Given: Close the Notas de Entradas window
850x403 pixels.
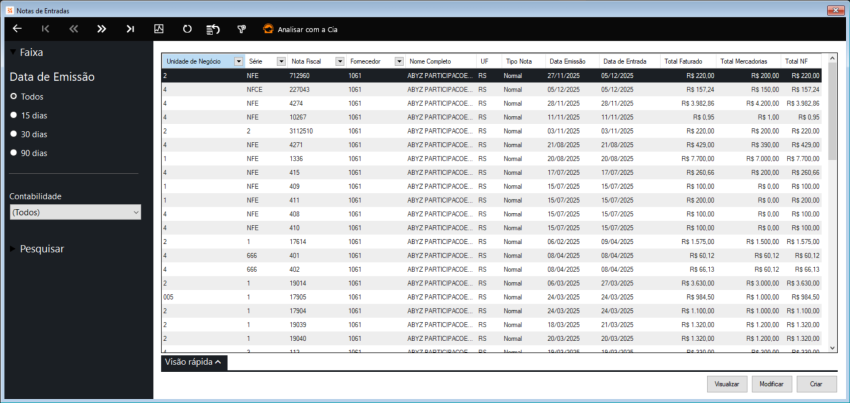Looking at the screenshot, I should tap(837, 11).
